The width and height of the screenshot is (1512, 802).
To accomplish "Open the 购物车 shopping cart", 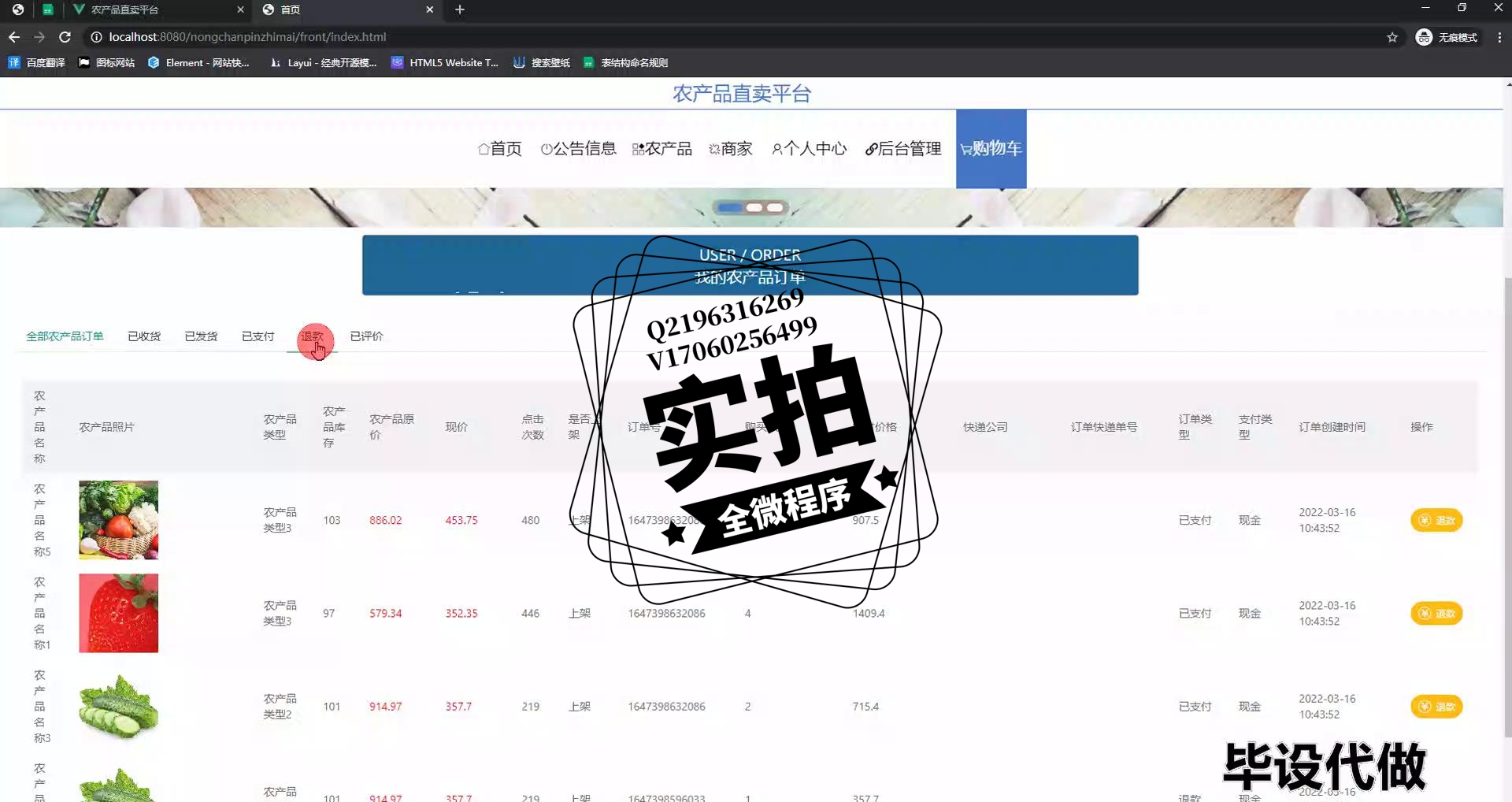I will (x=991, y=148).
